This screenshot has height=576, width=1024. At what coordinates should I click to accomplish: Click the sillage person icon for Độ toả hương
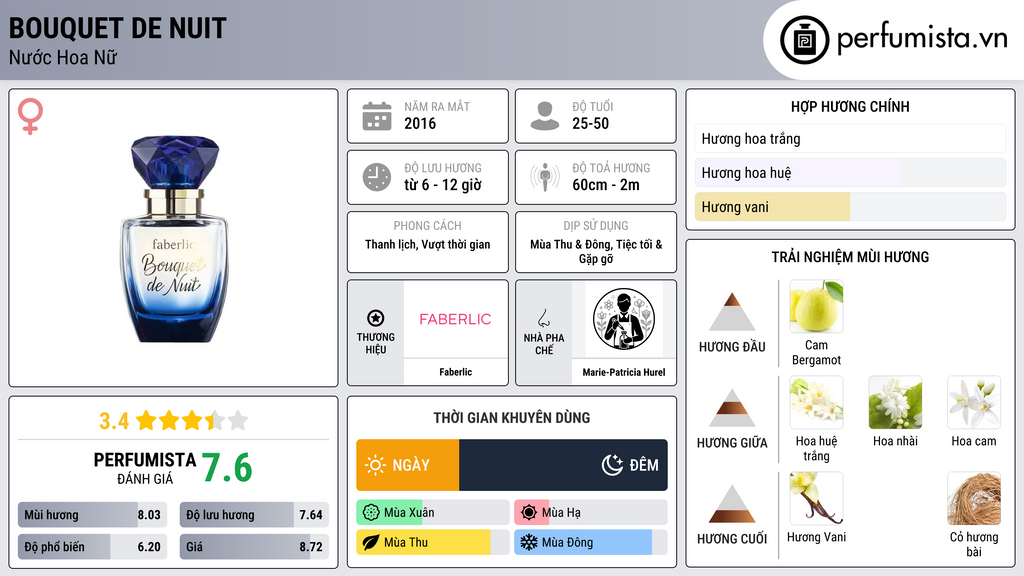545,177
